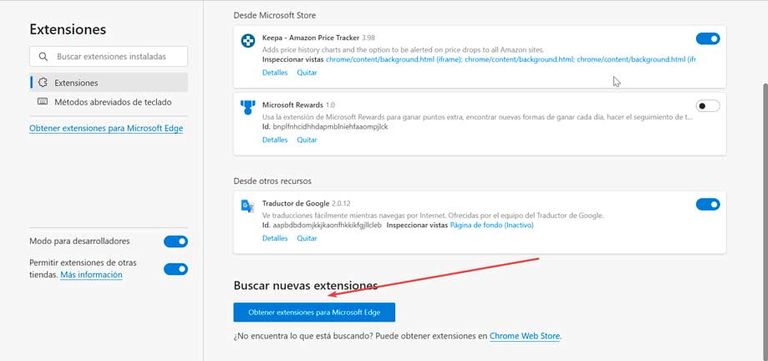Focus the Buscar extensiones instaladas field
The image size is (768, 361).
coord(109,57)
